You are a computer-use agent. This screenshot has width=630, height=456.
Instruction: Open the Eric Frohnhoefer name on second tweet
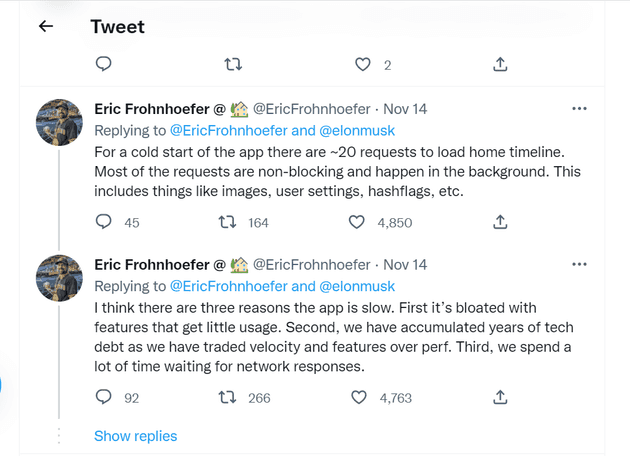152,265
